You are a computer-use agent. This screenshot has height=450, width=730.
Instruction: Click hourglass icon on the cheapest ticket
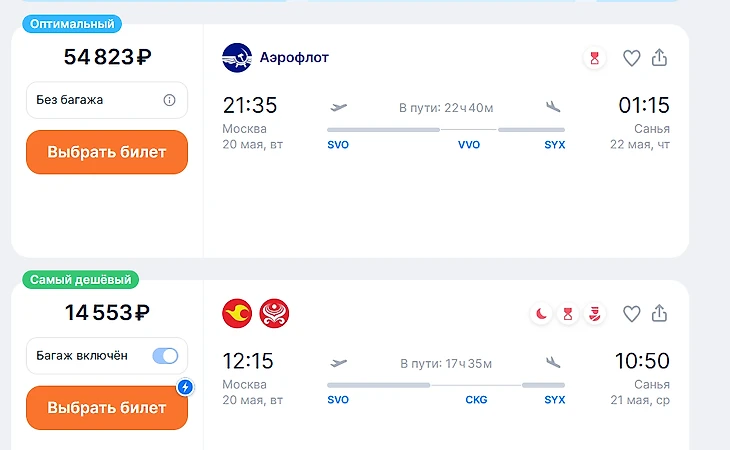pos(568,314)
